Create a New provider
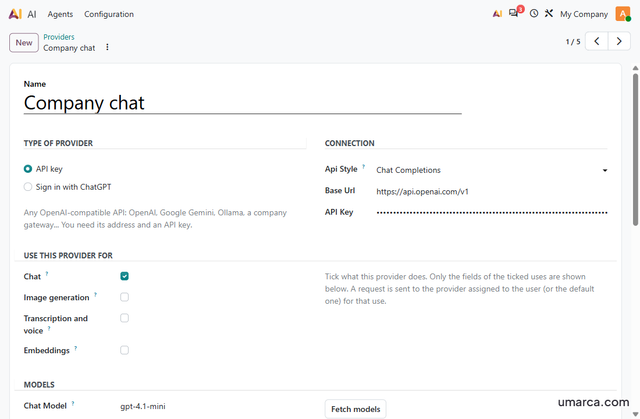 coord(24,42)
